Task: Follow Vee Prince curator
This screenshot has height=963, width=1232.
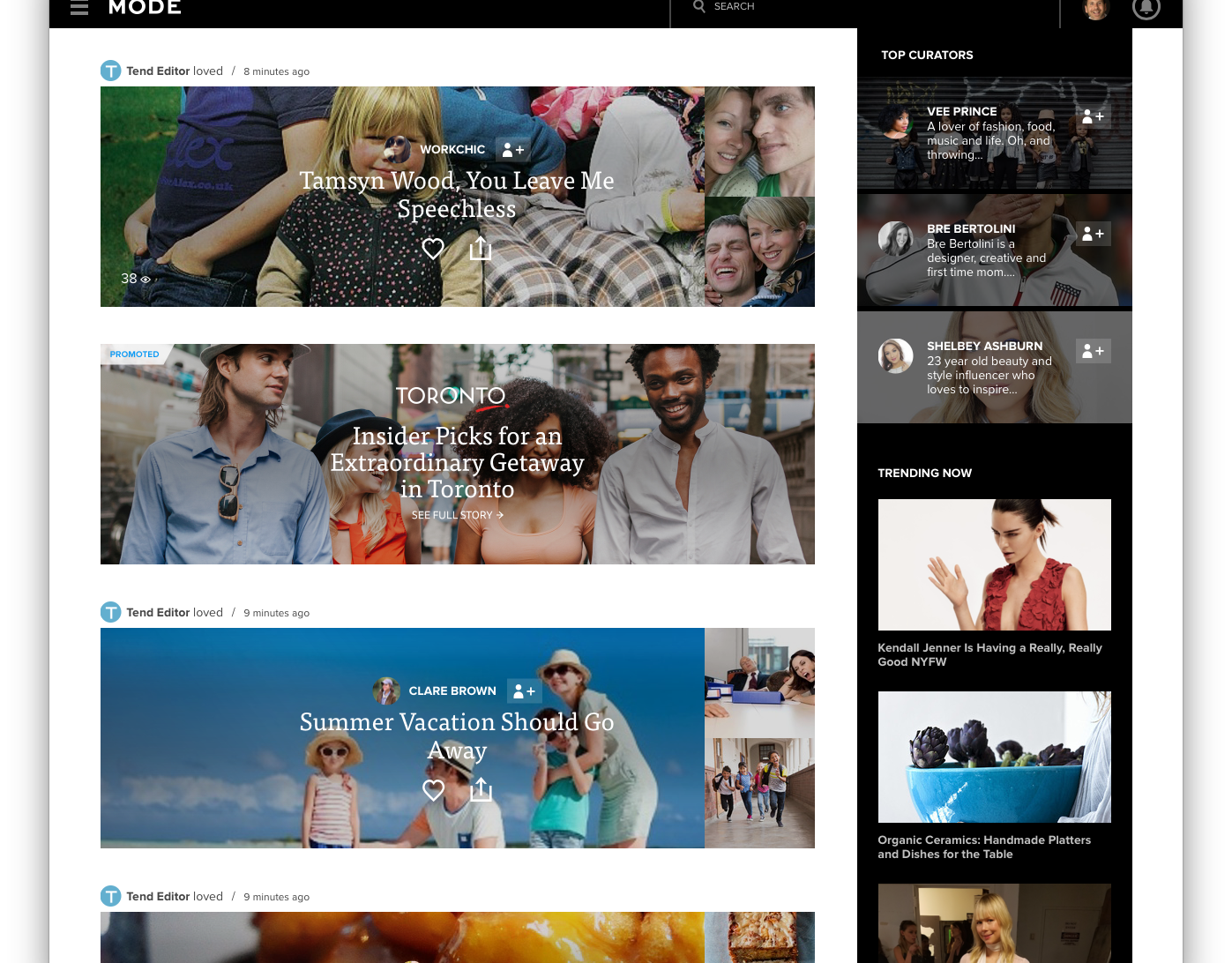Action: [x=1093, y=116]
